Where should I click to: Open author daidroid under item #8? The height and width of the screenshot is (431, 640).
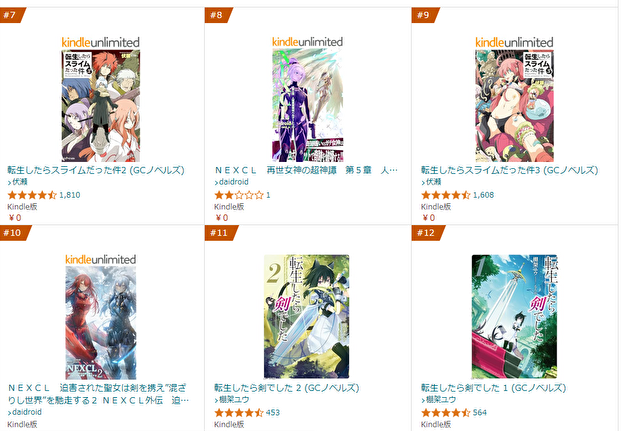pos(233,182)
